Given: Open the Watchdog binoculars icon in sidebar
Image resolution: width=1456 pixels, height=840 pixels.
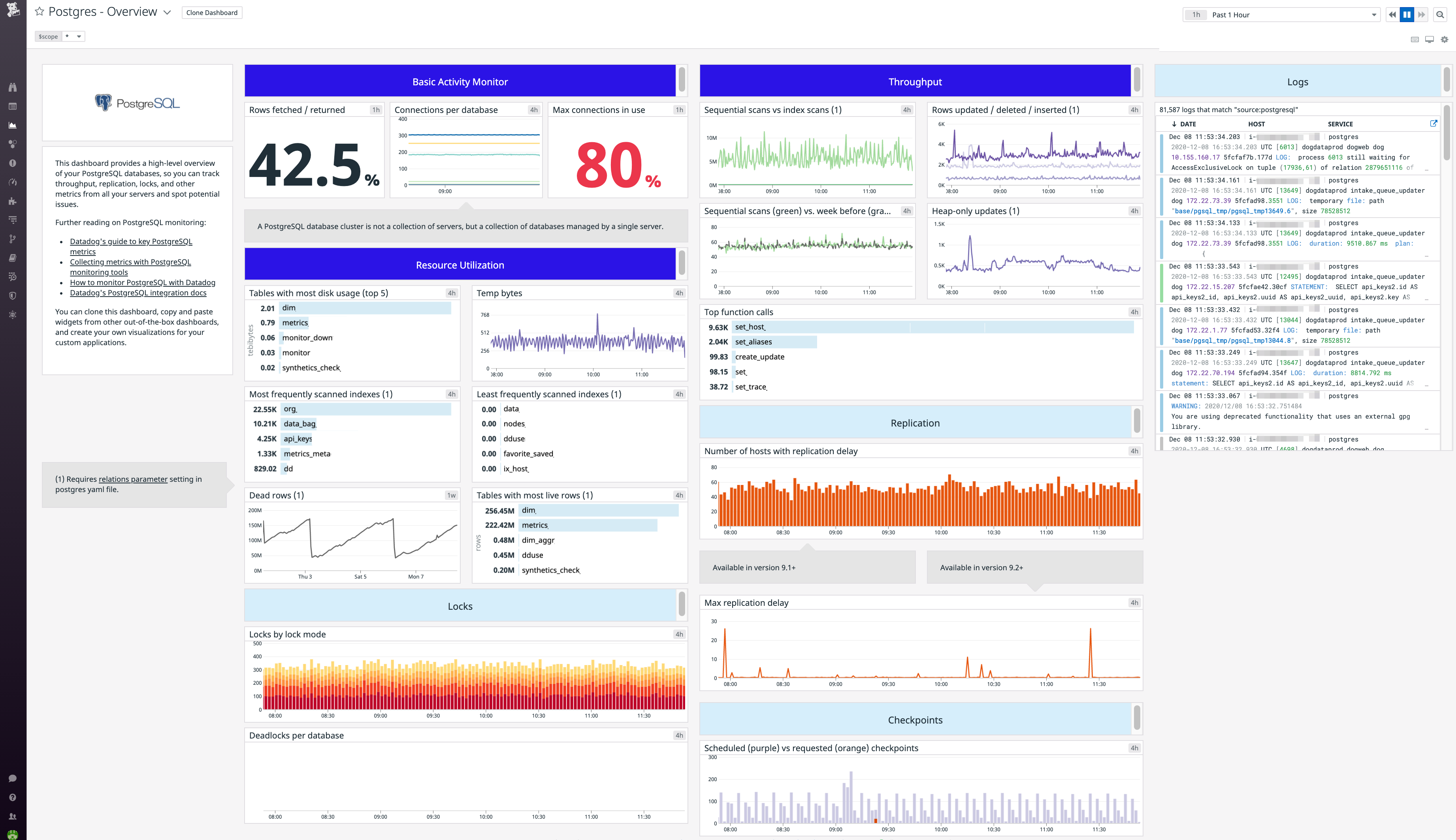Looking at the screenshot, I should (12, 87).
